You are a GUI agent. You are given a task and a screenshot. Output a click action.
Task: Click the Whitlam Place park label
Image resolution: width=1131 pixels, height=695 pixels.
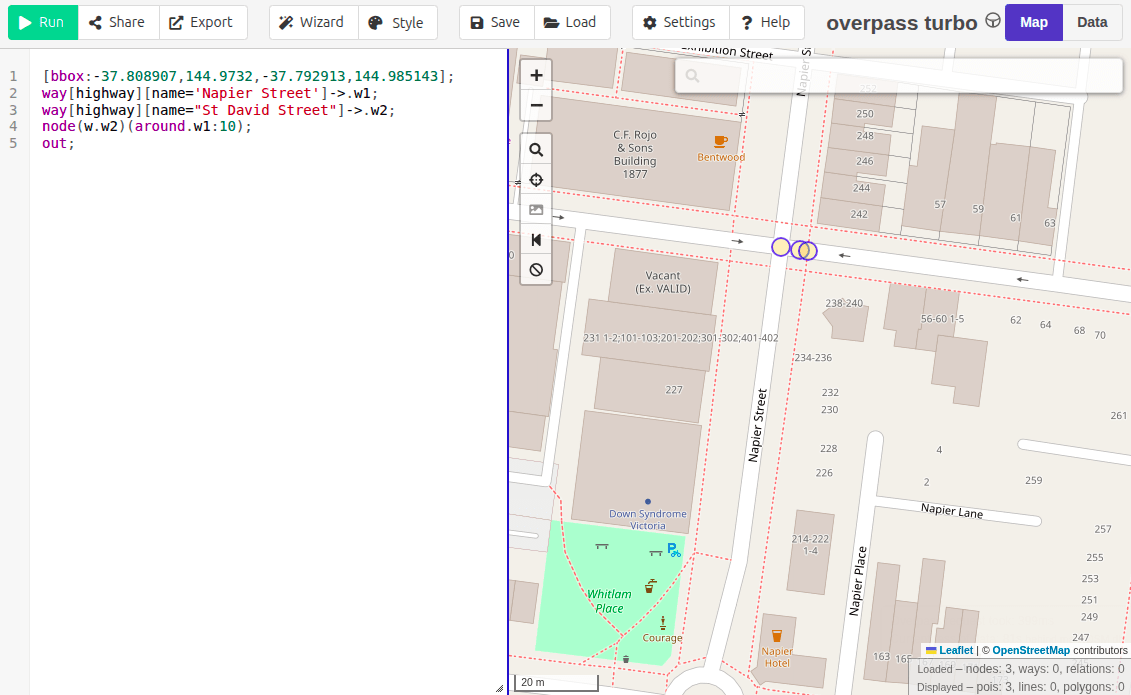tap(609, 601)
